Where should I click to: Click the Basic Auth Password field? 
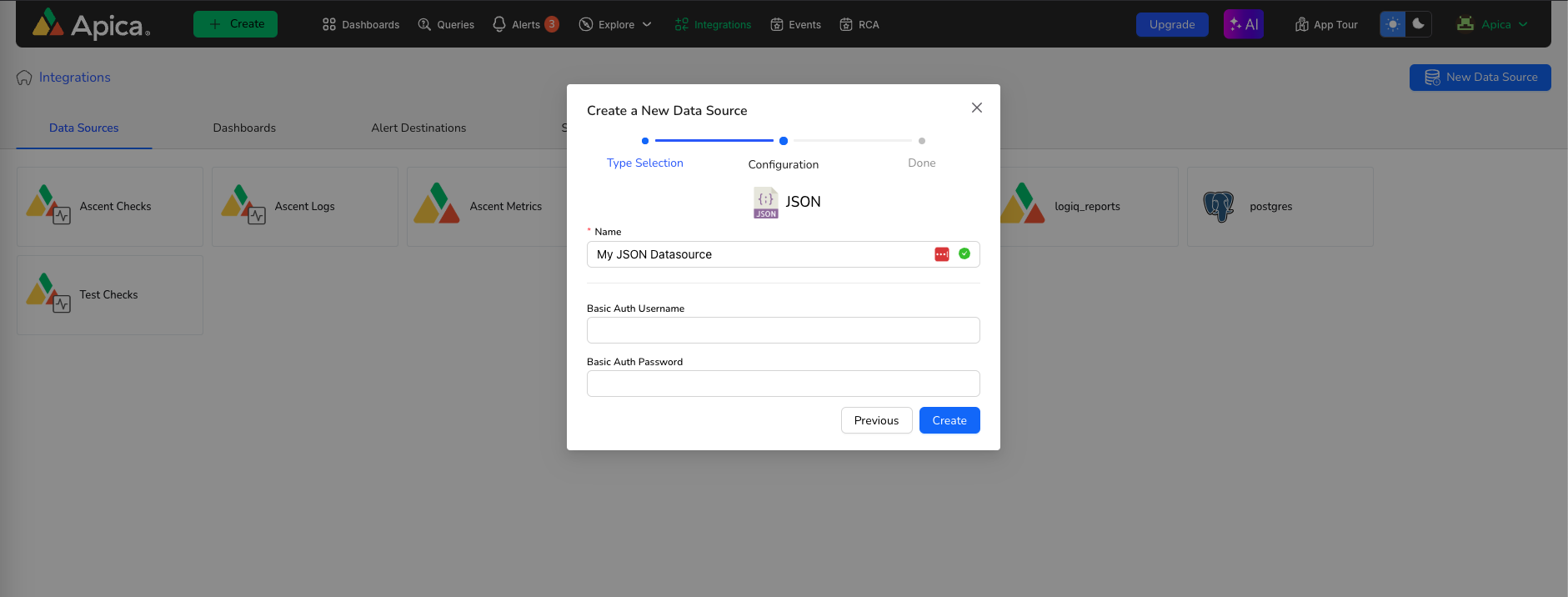[x=783, y=384]
